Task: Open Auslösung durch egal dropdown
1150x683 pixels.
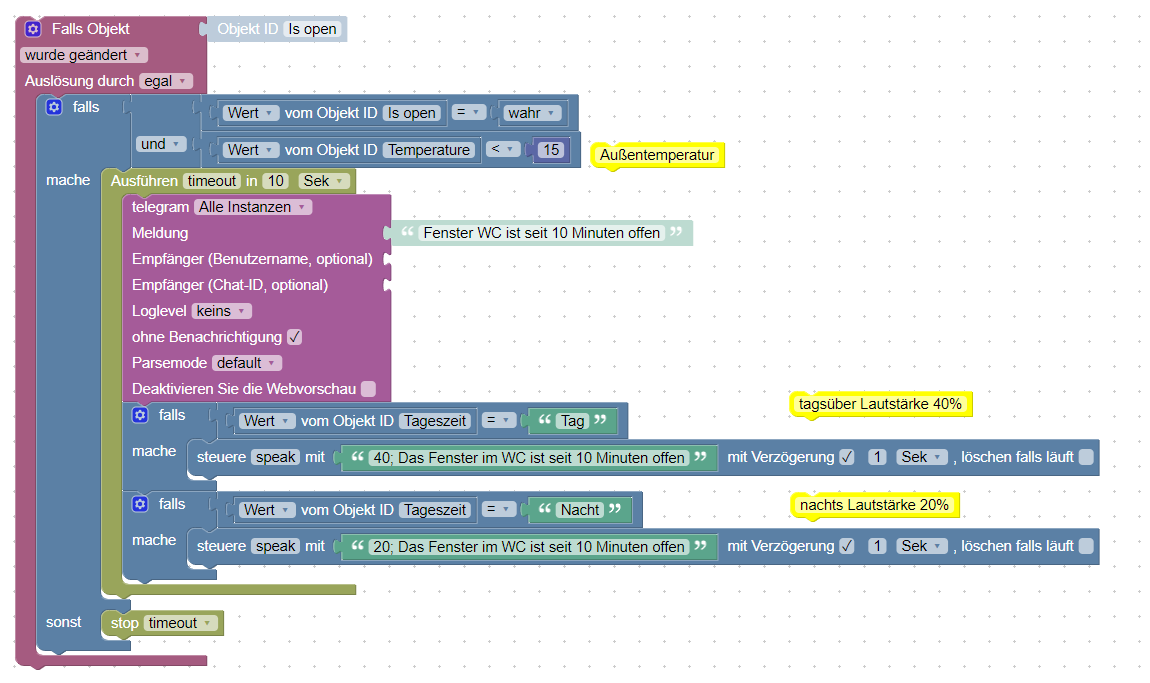Action: click(x=166, y=81)
